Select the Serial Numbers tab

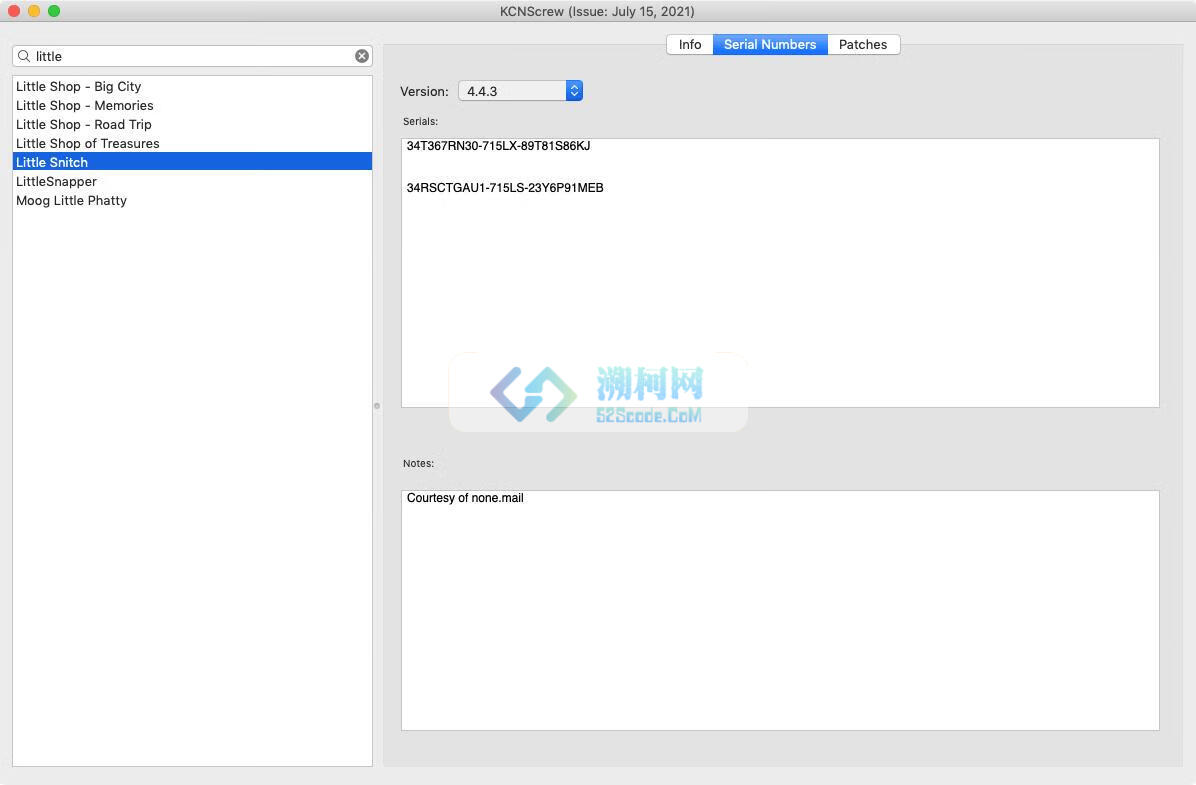770,44
